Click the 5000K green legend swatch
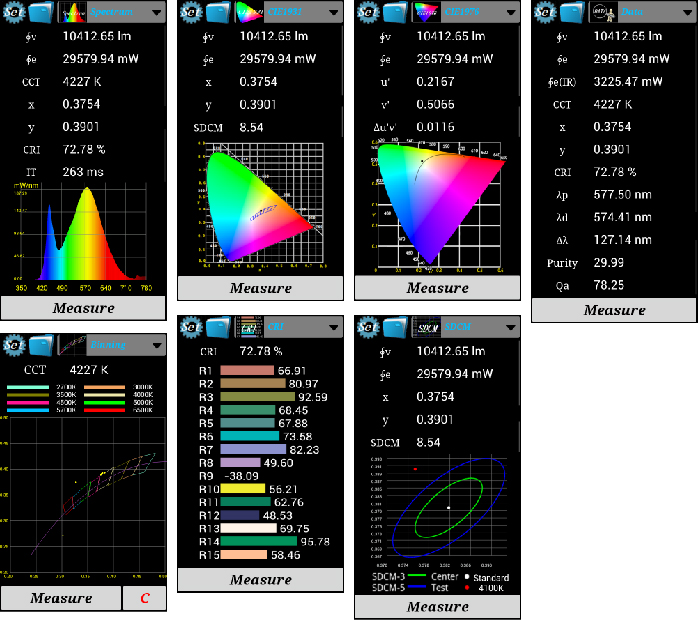The height and width of the screenshot is (620, 699). click(104, 403)
